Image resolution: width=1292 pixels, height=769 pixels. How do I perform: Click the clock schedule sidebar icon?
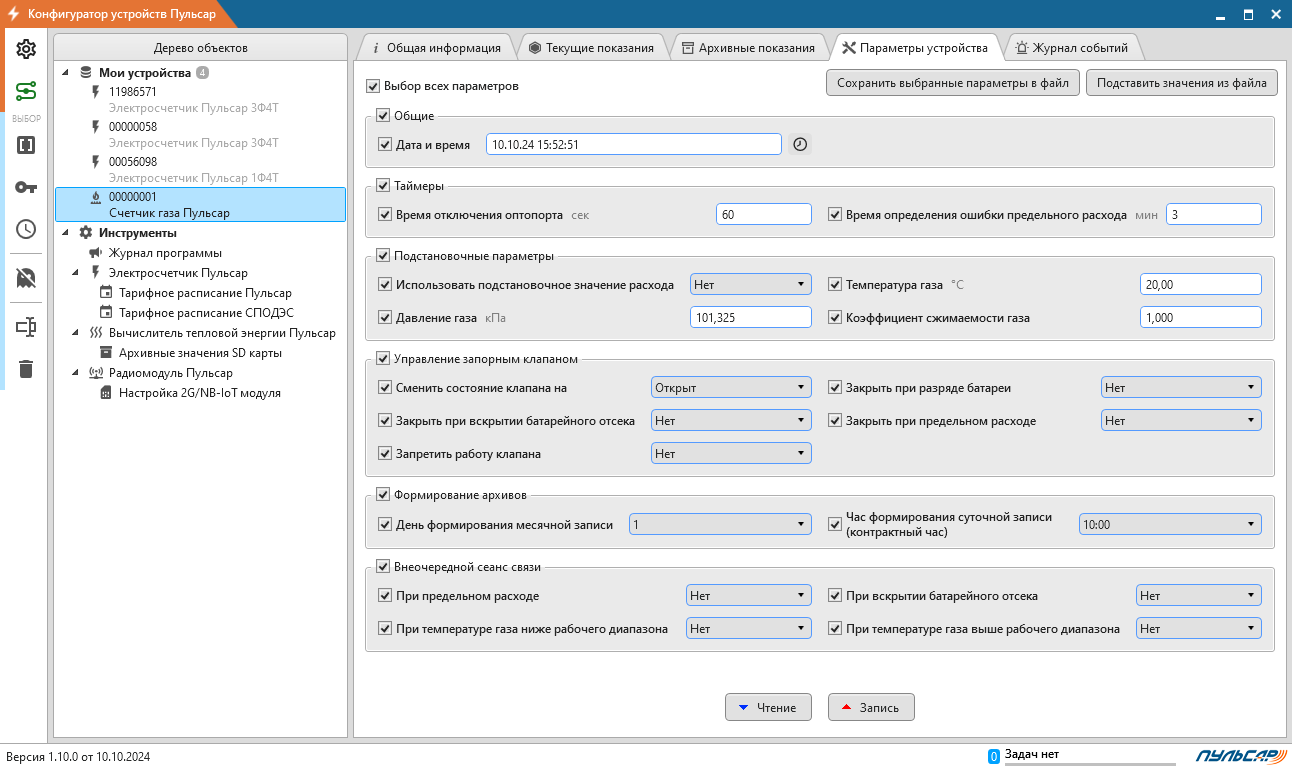click(x=26, y=229)
